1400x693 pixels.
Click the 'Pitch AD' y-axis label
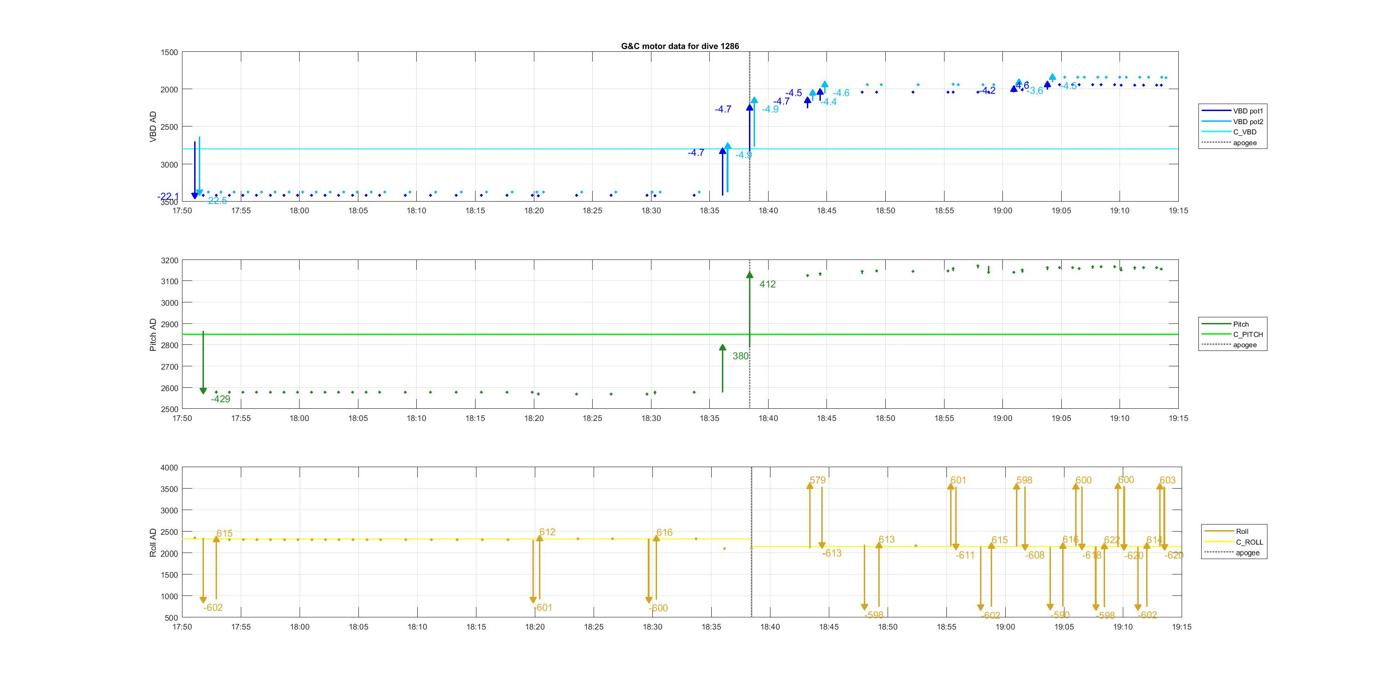click(x=154, y=334)
